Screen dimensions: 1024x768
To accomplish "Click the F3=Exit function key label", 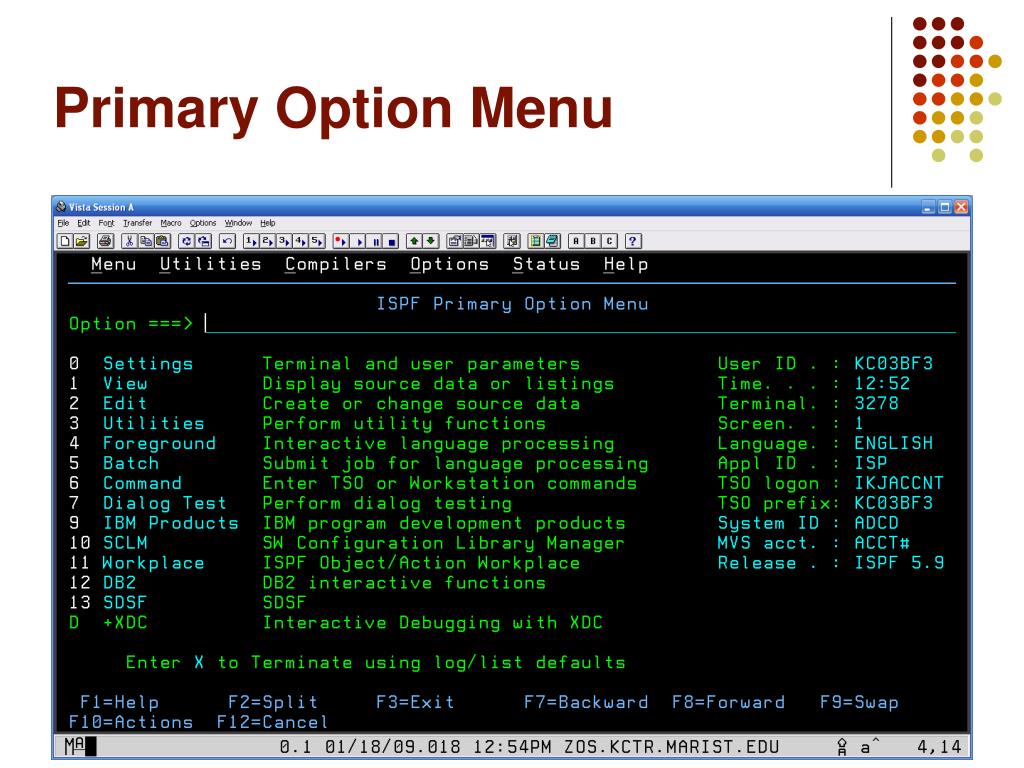I will click(415, 703).
